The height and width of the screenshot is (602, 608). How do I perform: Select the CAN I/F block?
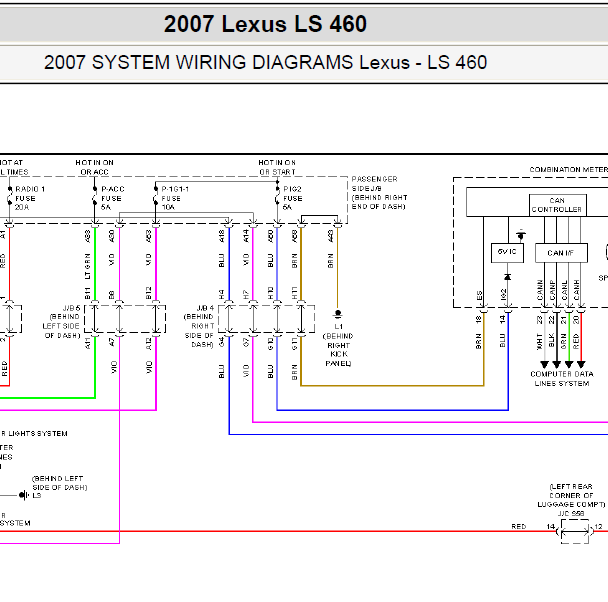click(x=561, y=253)
